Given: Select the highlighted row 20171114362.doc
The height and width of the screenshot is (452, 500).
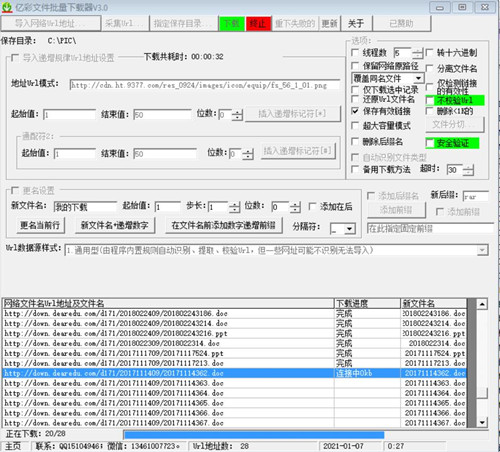Looking at the screenshot, I should [235, 373].
